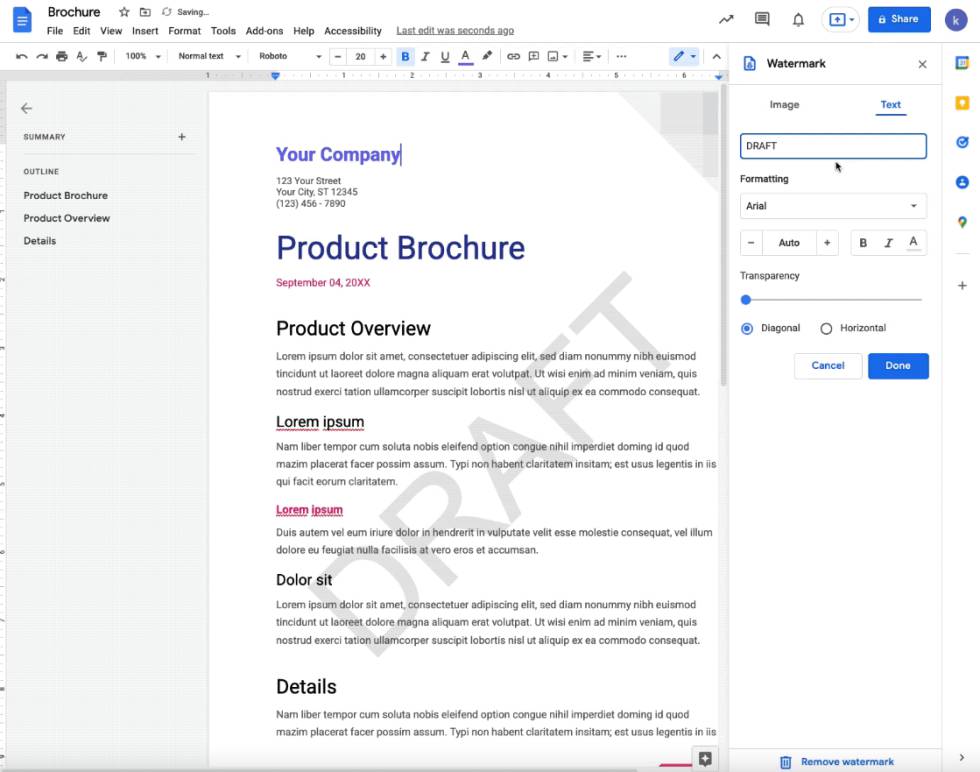Add a comment from toolbar
Viewport: 980px width, 772px height.
533,56
